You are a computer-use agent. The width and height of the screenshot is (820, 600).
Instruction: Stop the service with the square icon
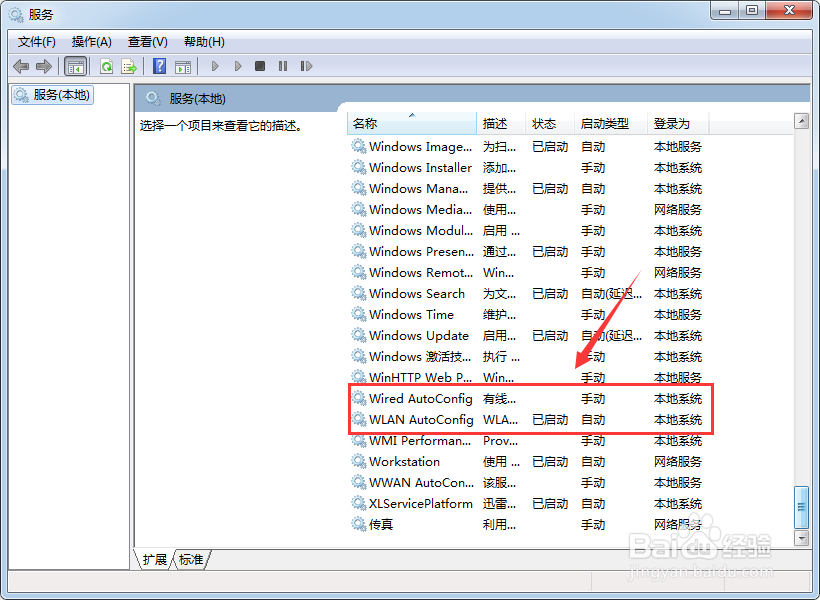[x=260, y=65]
